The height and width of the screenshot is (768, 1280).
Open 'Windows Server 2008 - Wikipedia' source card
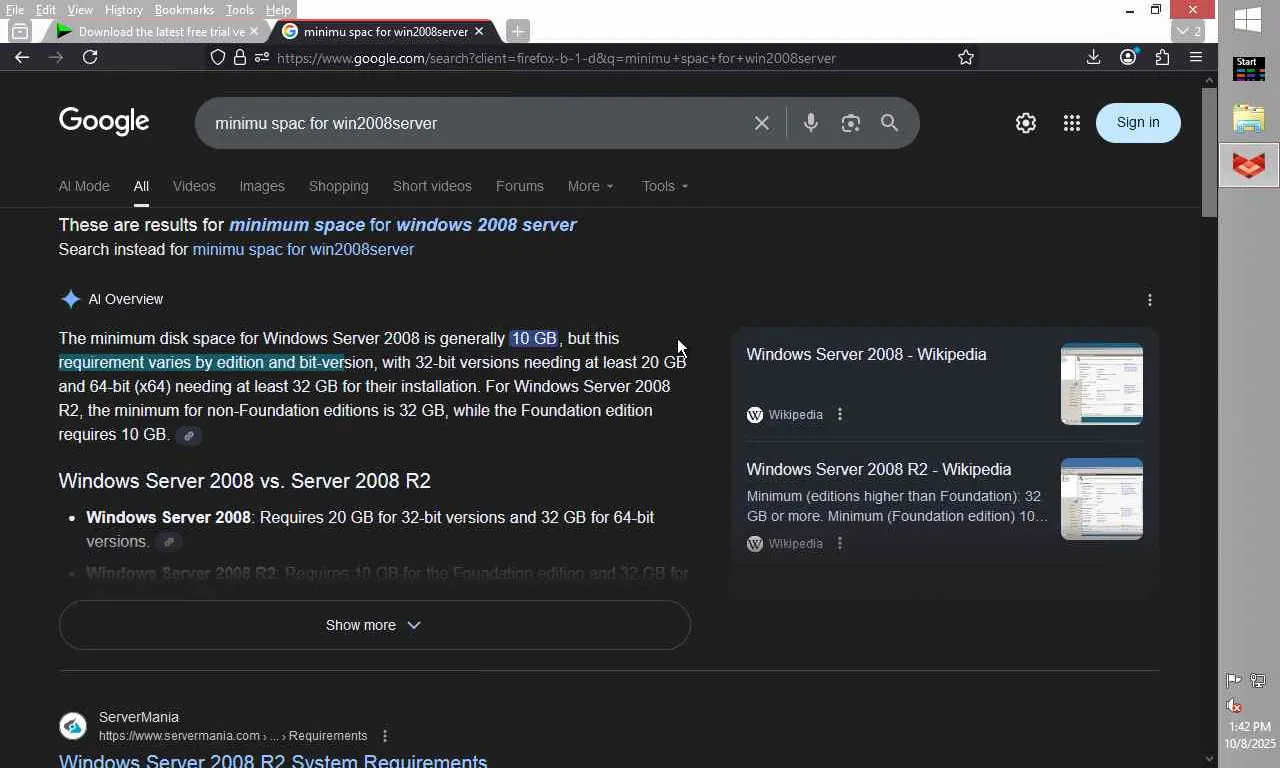click(x=866, y=354)
